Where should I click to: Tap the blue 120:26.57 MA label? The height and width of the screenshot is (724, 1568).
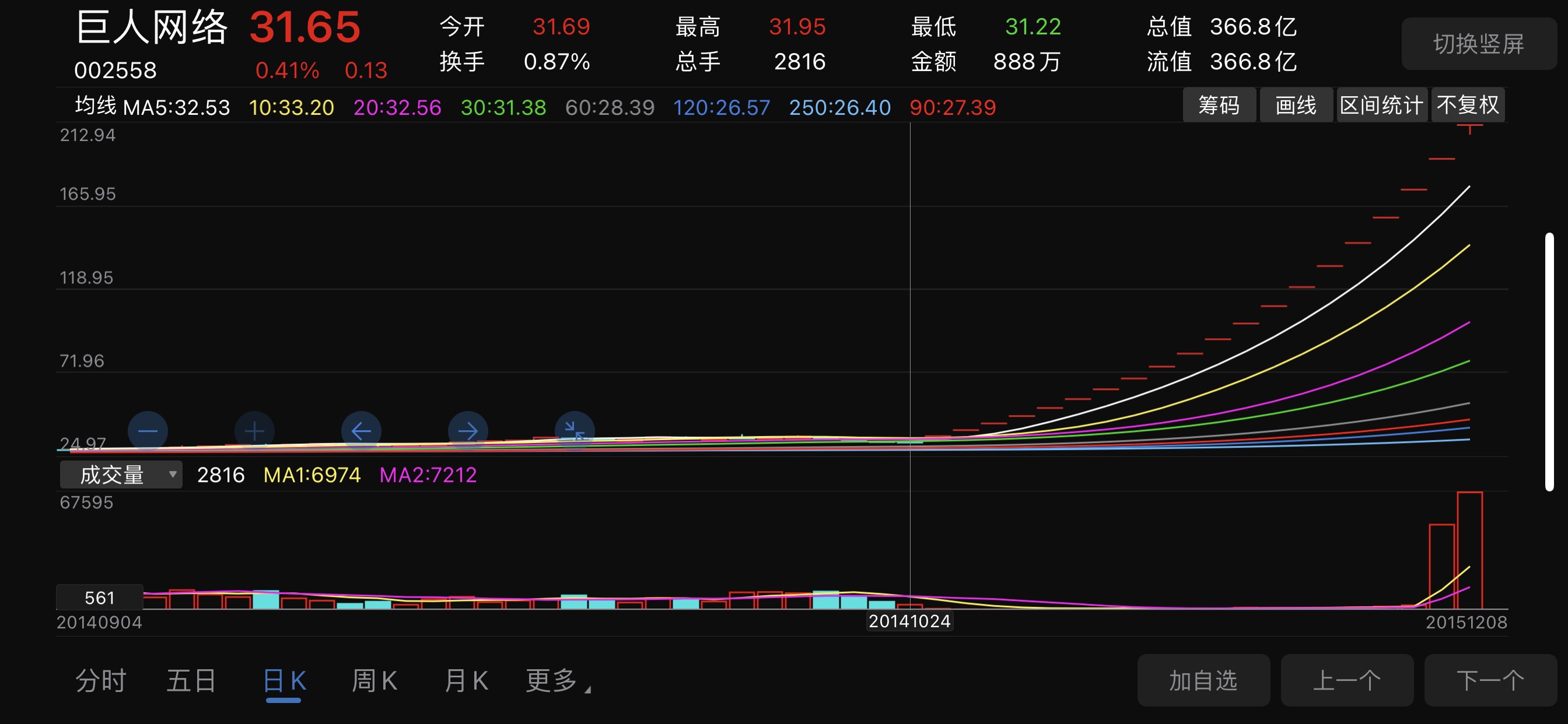tap(722, 108)
